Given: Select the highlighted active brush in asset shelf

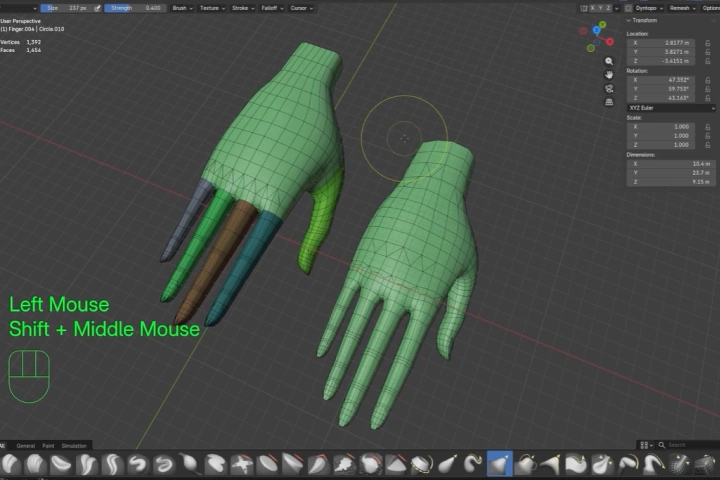Looking at the screenshot, I should click(499, 463).
